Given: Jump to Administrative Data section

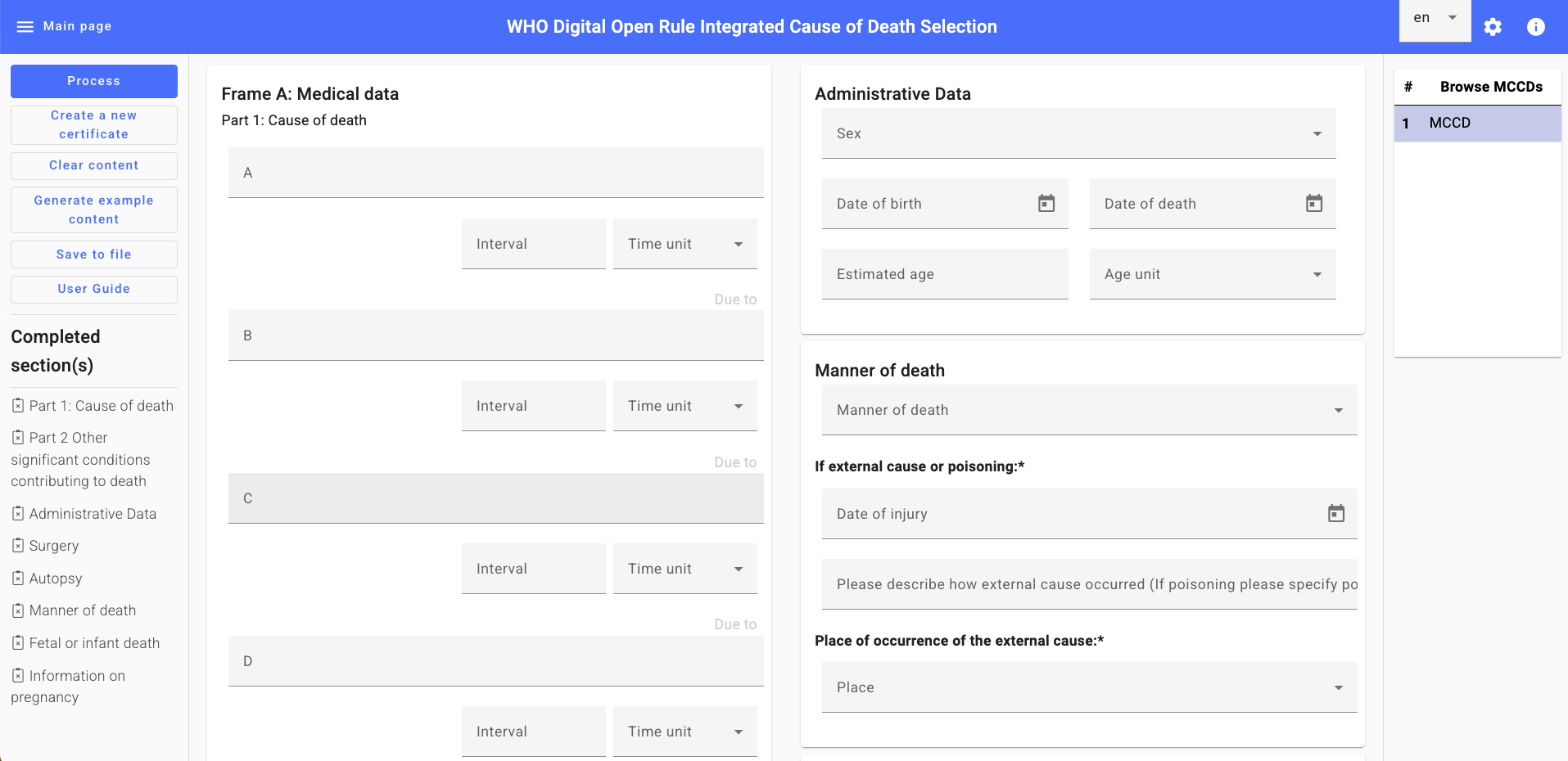Looking at the screenshot, I should tap(93, 514).
